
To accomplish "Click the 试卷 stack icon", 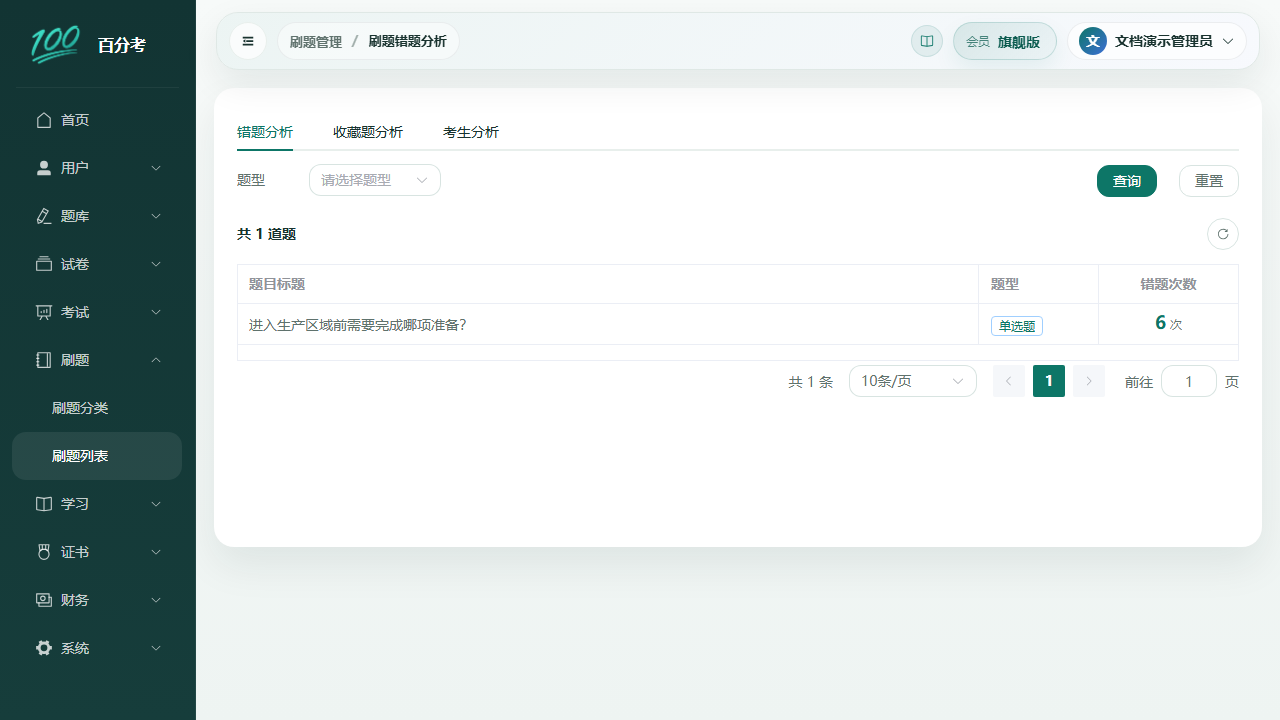I will [44, 264].
